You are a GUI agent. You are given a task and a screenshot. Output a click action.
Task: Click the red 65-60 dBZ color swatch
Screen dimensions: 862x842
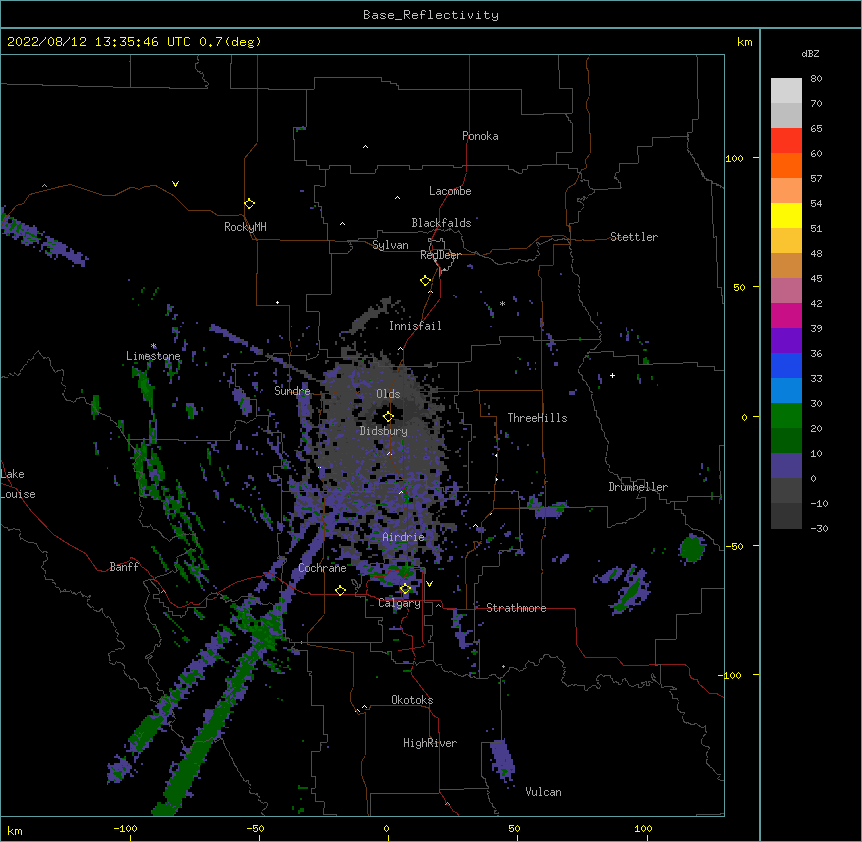pyautogui.click(x=786, y=141)
